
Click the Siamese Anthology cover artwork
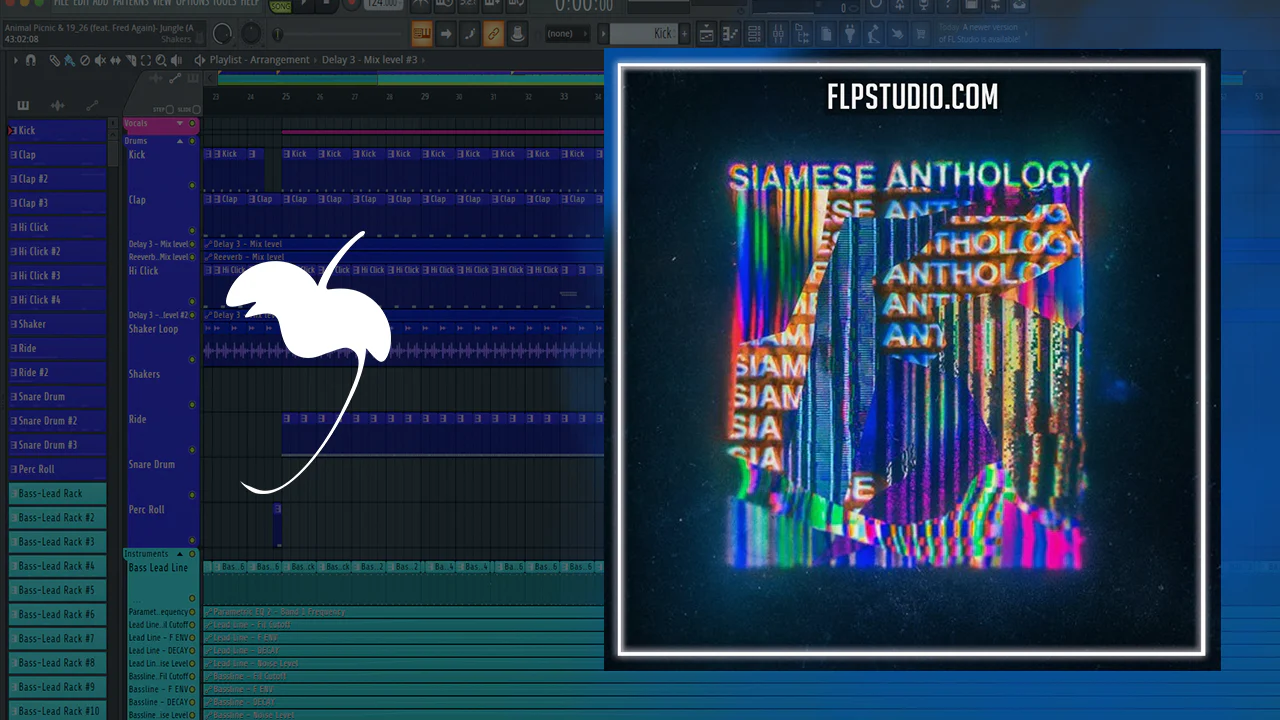click(912, 360)
